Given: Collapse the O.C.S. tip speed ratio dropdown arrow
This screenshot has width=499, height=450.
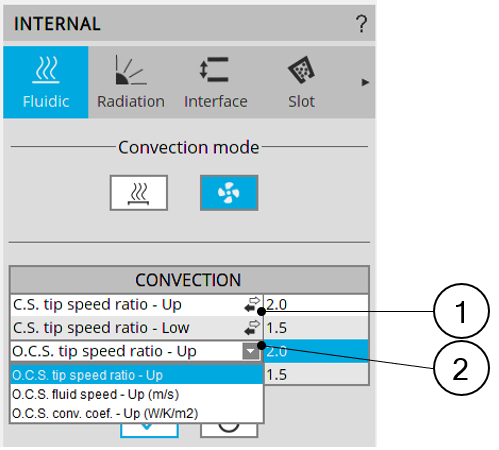Looking at the screenshot, I should [x=251, y=351].
